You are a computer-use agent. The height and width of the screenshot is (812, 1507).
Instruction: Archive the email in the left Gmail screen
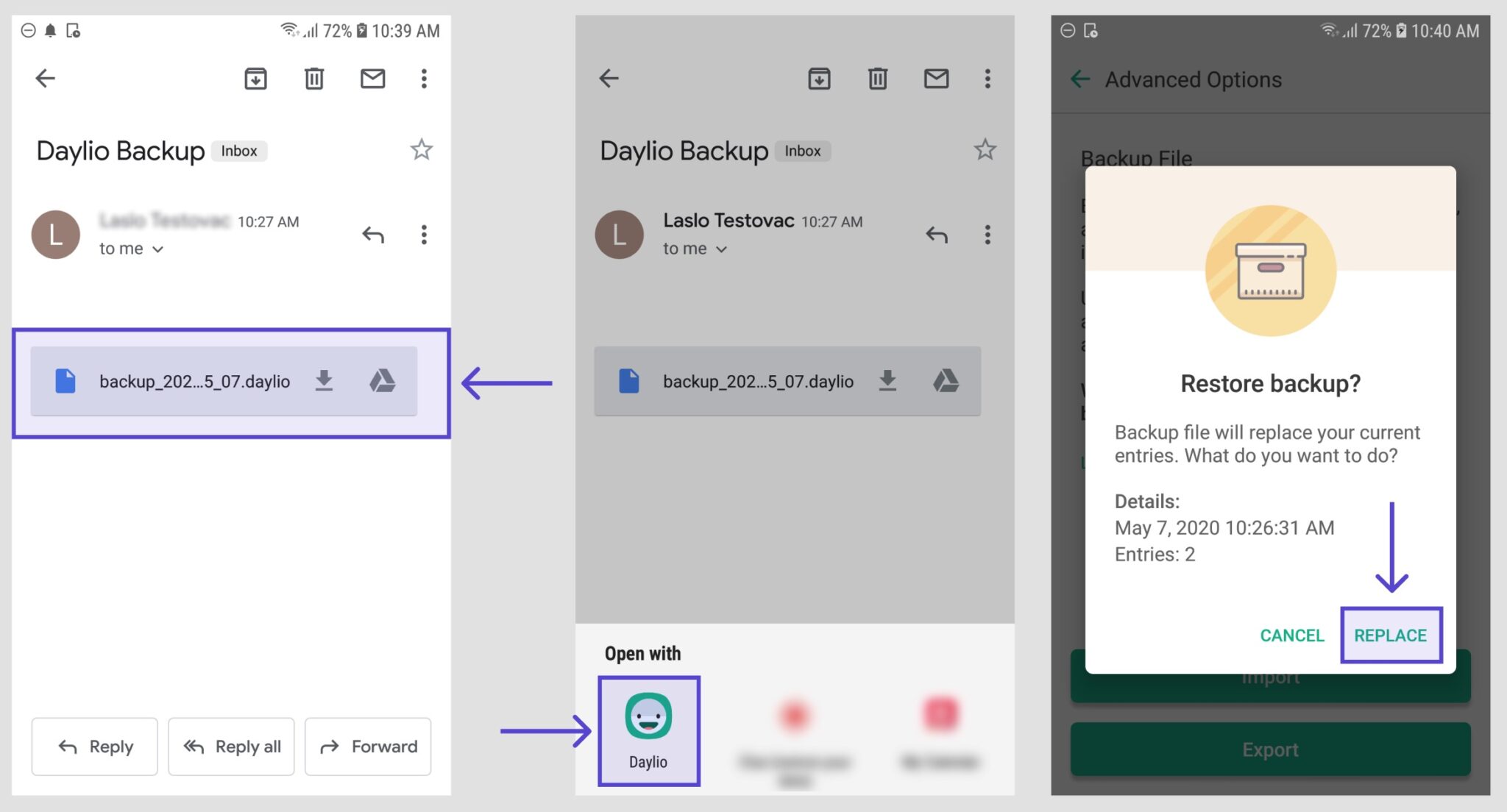(255, 78)
